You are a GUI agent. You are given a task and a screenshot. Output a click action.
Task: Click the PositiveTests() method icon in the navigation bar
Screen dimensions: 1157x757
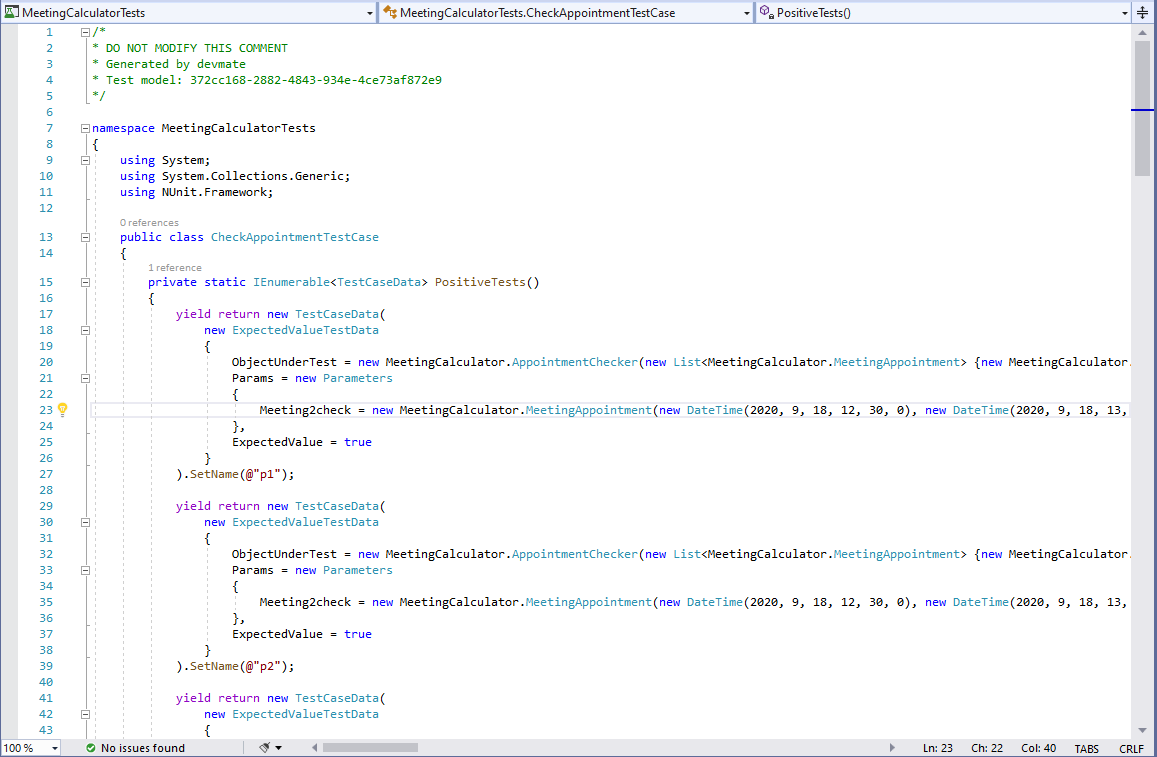(766, 14)
